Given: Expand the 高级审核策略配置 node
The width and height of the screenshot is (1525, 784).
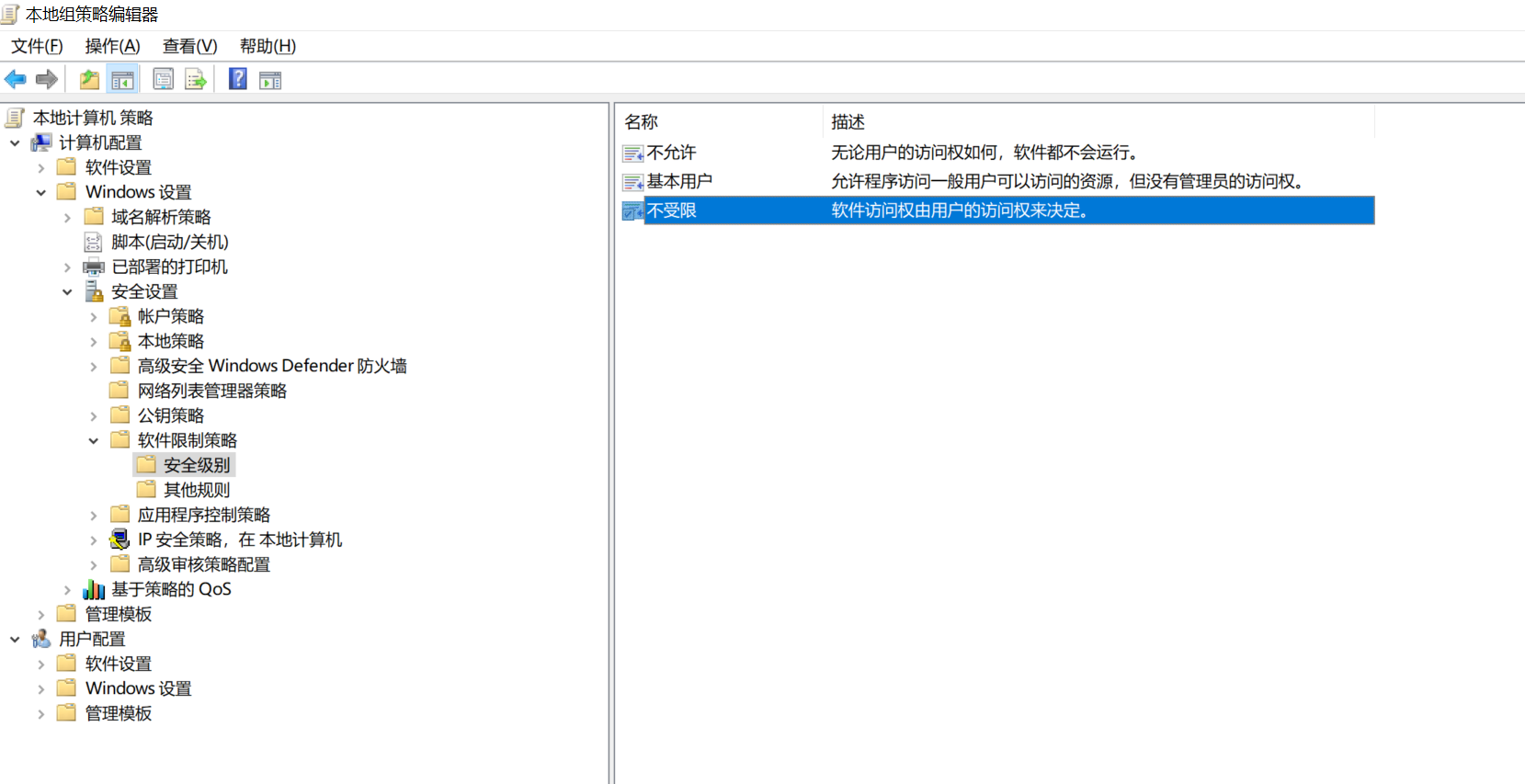Looking at the screenshot, I should (x=93, y=564).
